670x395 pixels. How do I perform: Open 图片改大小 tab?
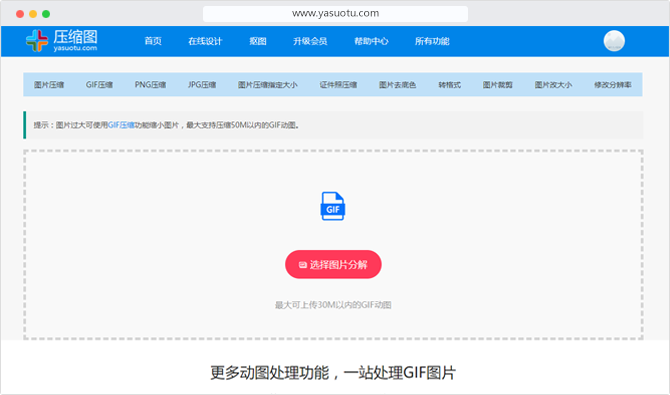pos(553,85)
